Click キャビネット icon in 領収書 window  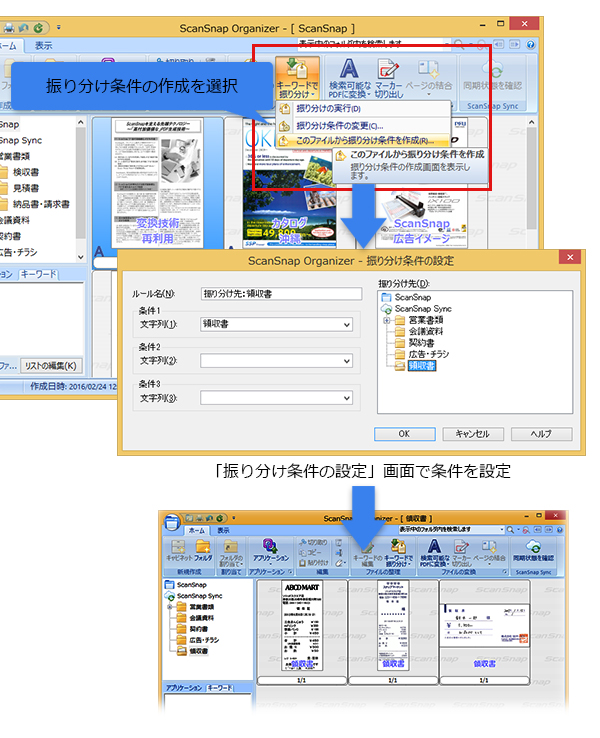(x=177, y=551)
